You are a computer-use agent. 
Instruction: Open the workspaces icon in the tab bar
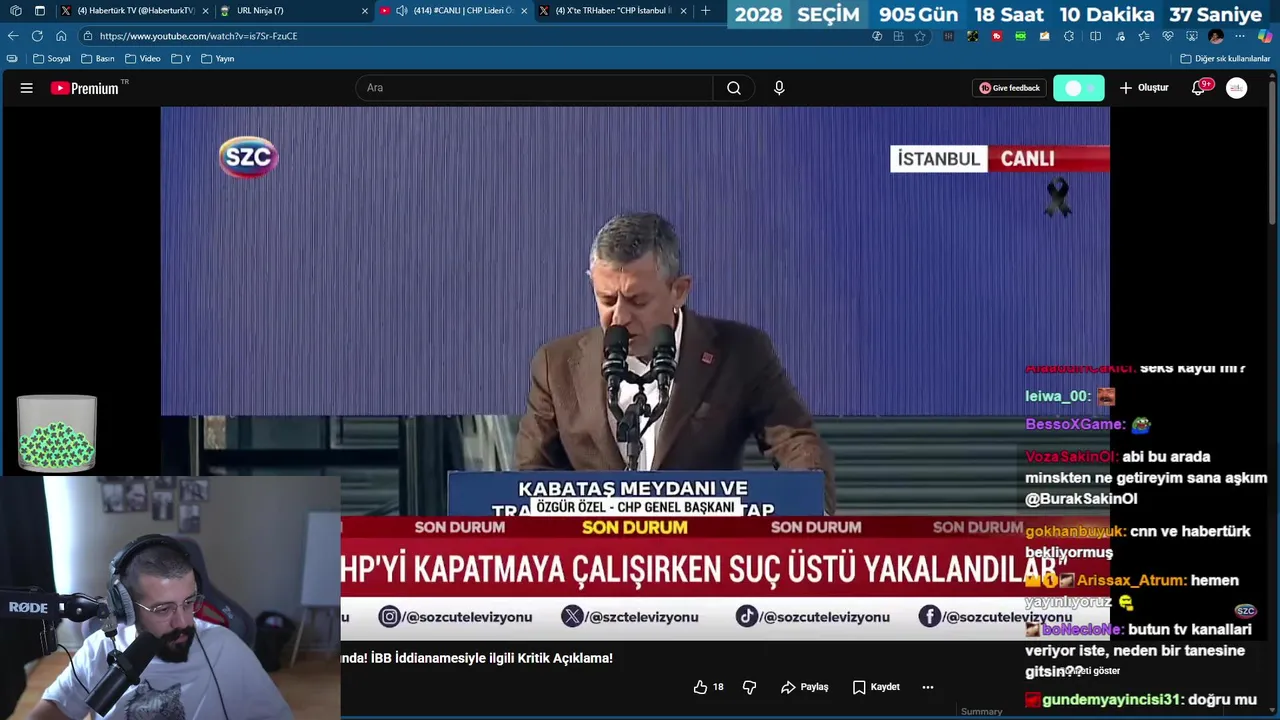pos(15,11)
